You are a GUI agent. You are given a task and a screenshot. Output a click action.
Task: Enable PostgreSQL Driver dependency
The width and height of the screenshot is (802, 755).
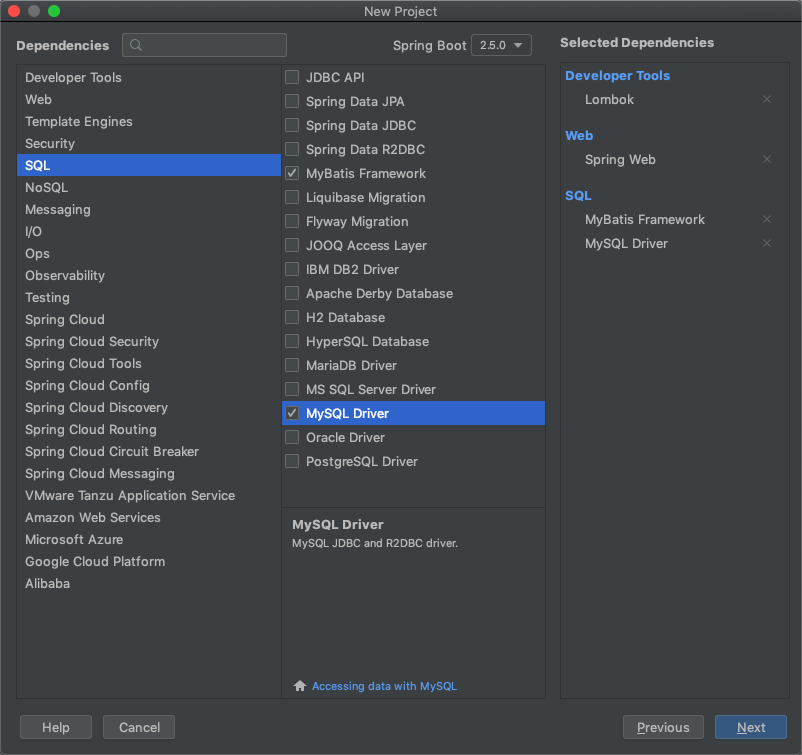(x=292, y=461)
